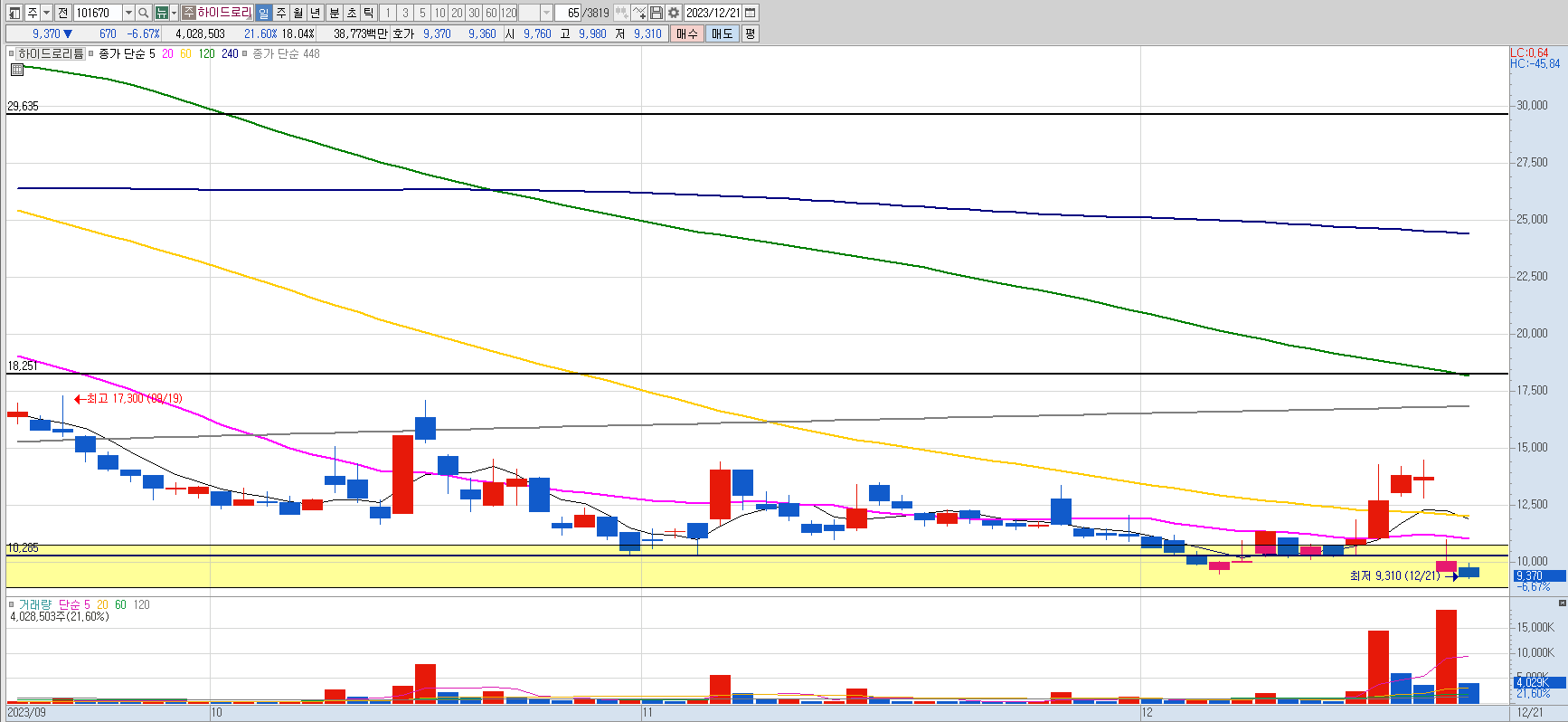Click the square marker before 종가 단순 448

tap(245, 53)
